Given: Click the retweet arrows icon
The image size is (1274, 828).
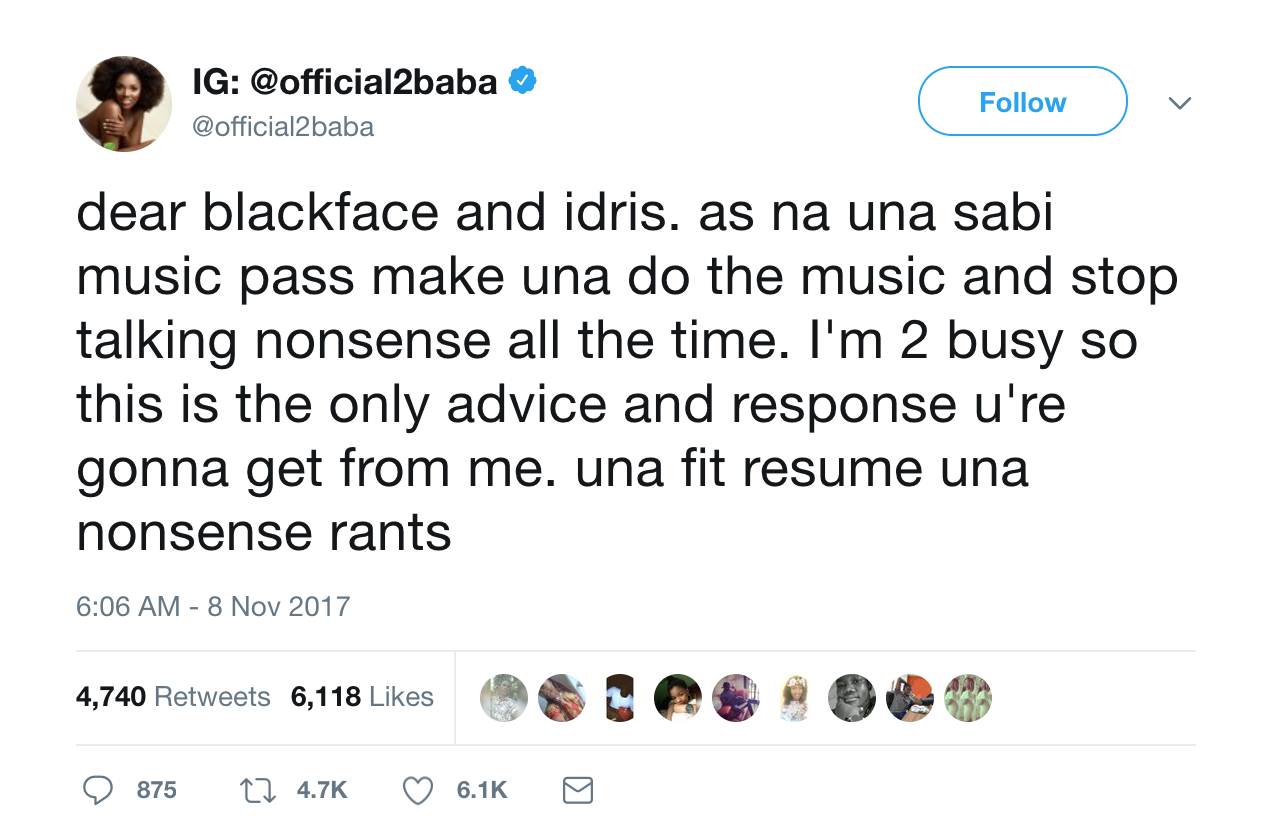Looking at the screenshot, I should pyautogui.click(x=259, y=790).
